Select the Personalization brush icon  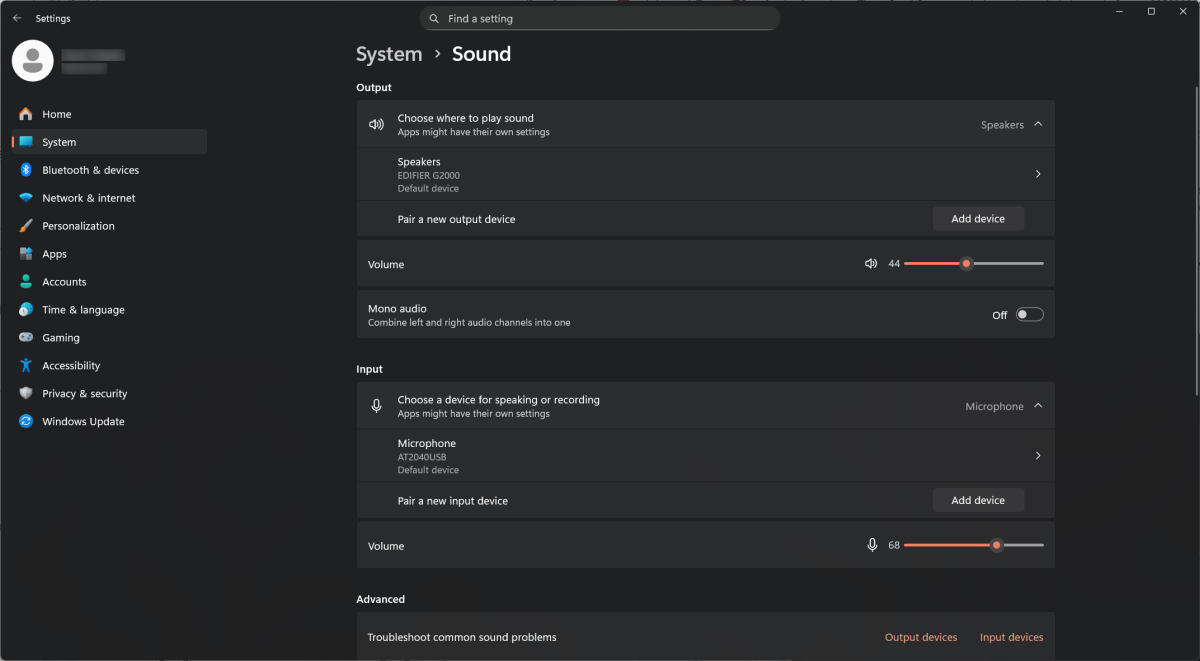(28, 225)
